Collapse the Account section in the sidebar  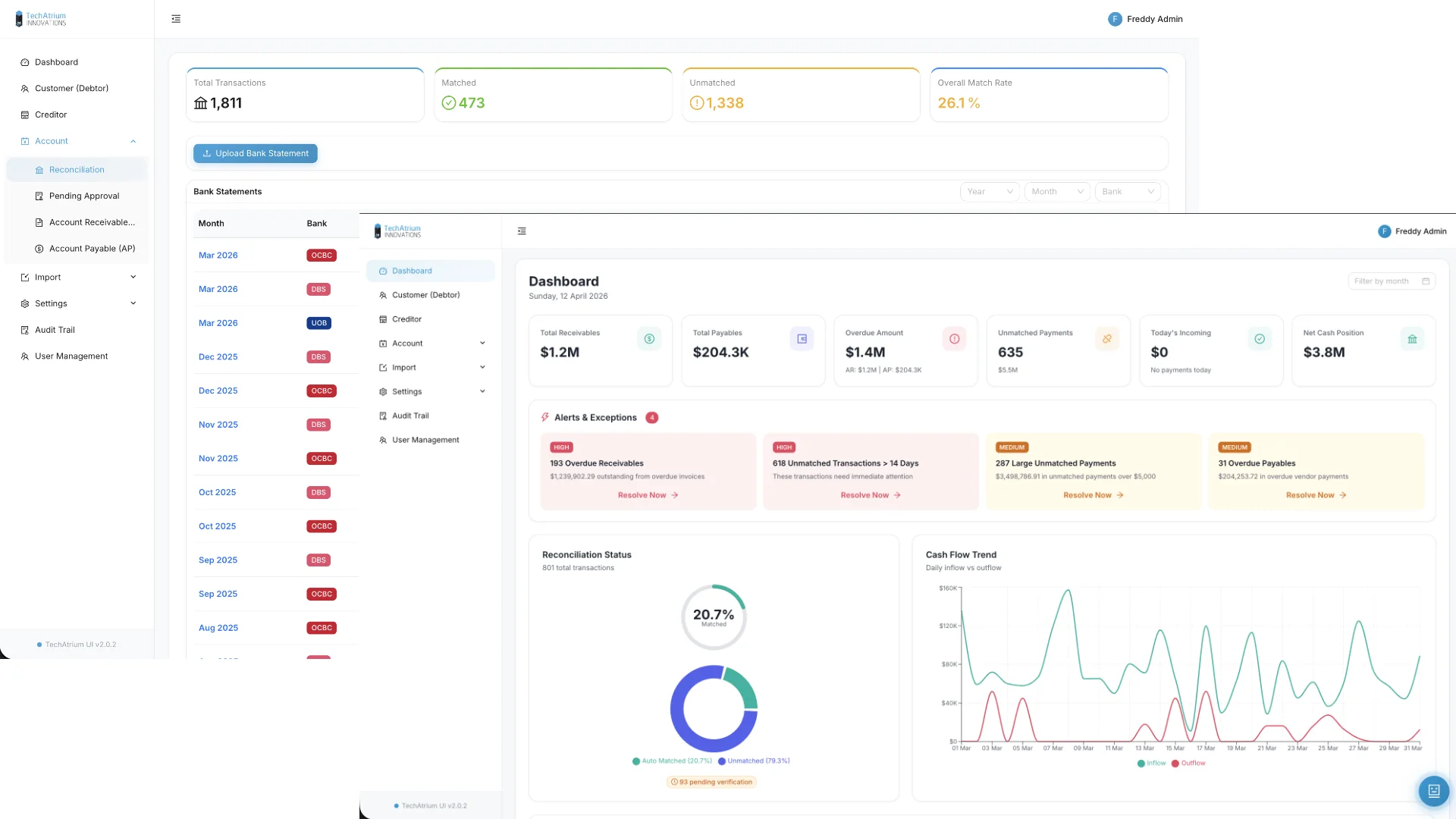[x=133, y=141]
